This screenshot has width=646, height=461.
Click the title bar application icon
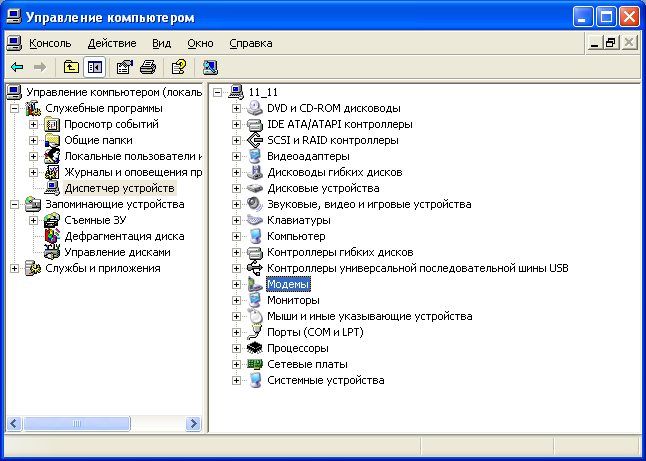click(14, 17)
